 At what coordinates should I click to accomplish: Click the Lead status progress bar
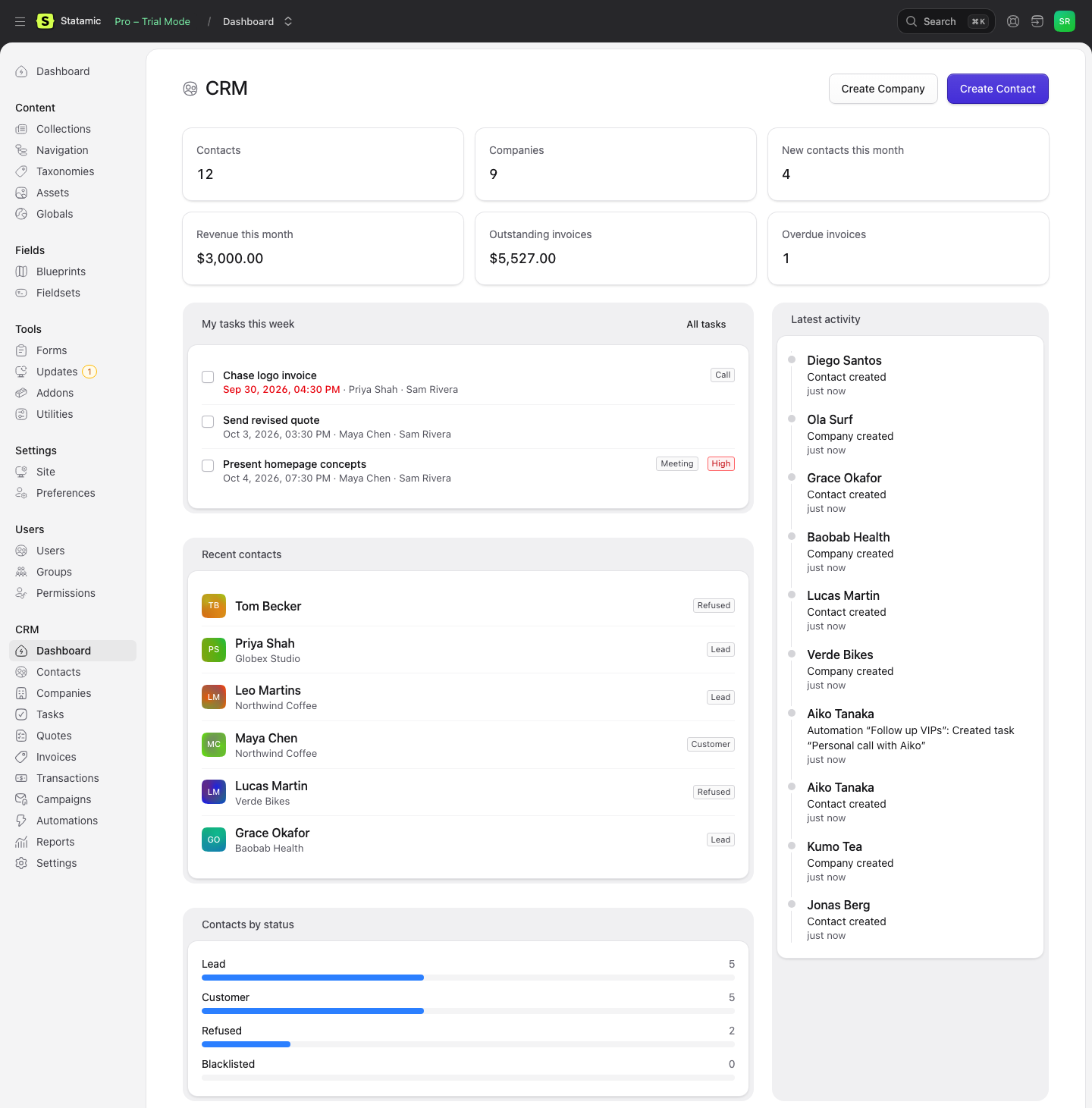click(468, 978)
